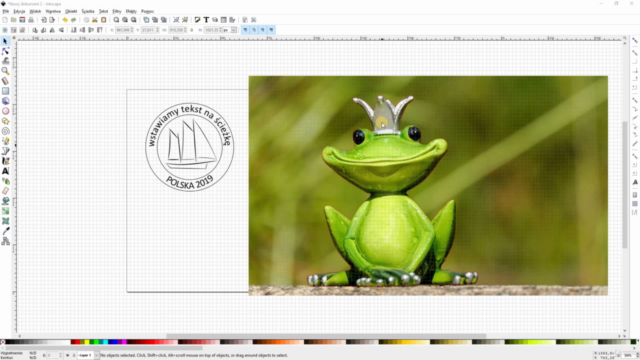This screenshot has width=640, height=360.
Task: Adjust the opacity O spinner arrows
Action: [x=60, y=356]
